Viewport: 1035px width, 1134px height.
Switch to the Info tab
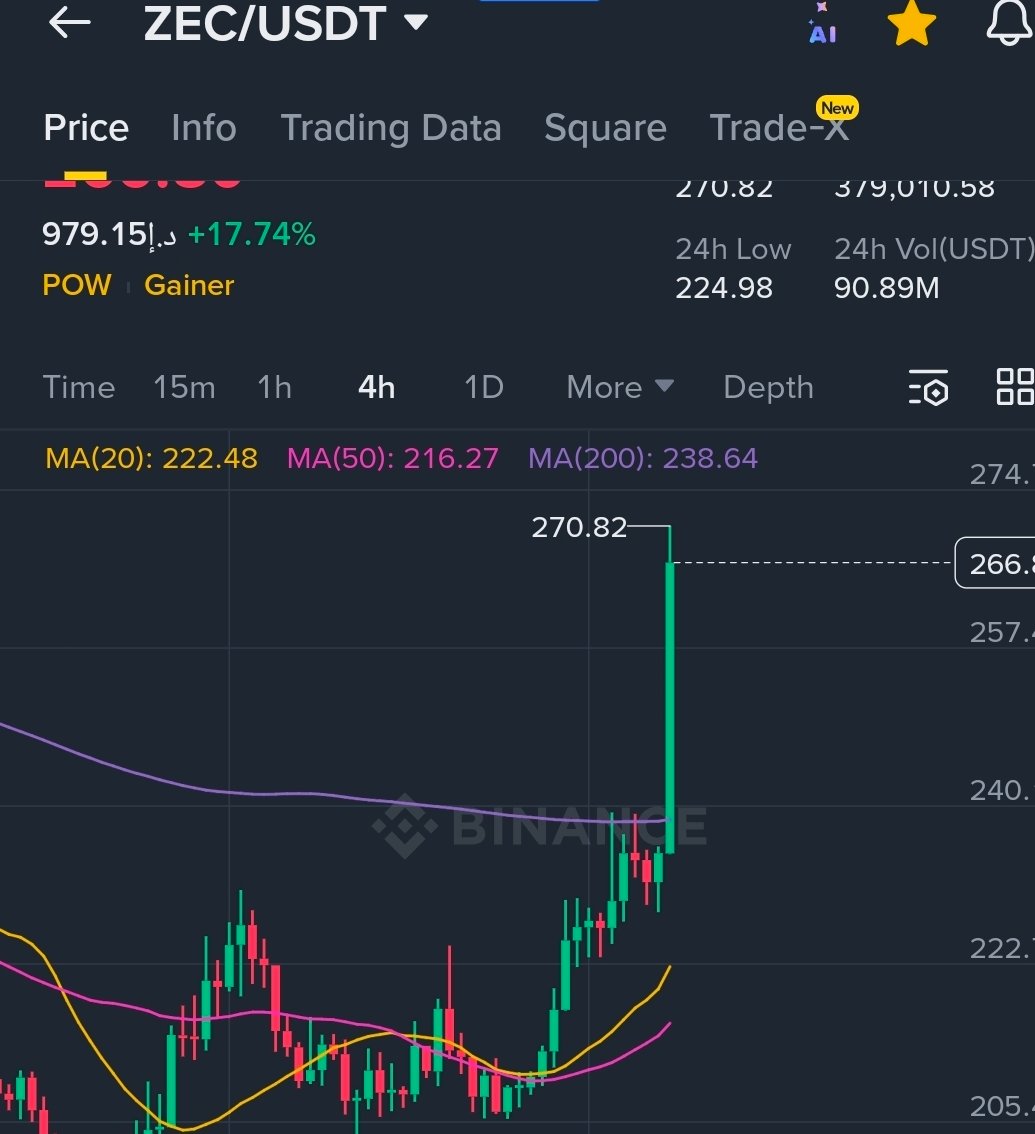pyautogui.click(x=204, y=128)
